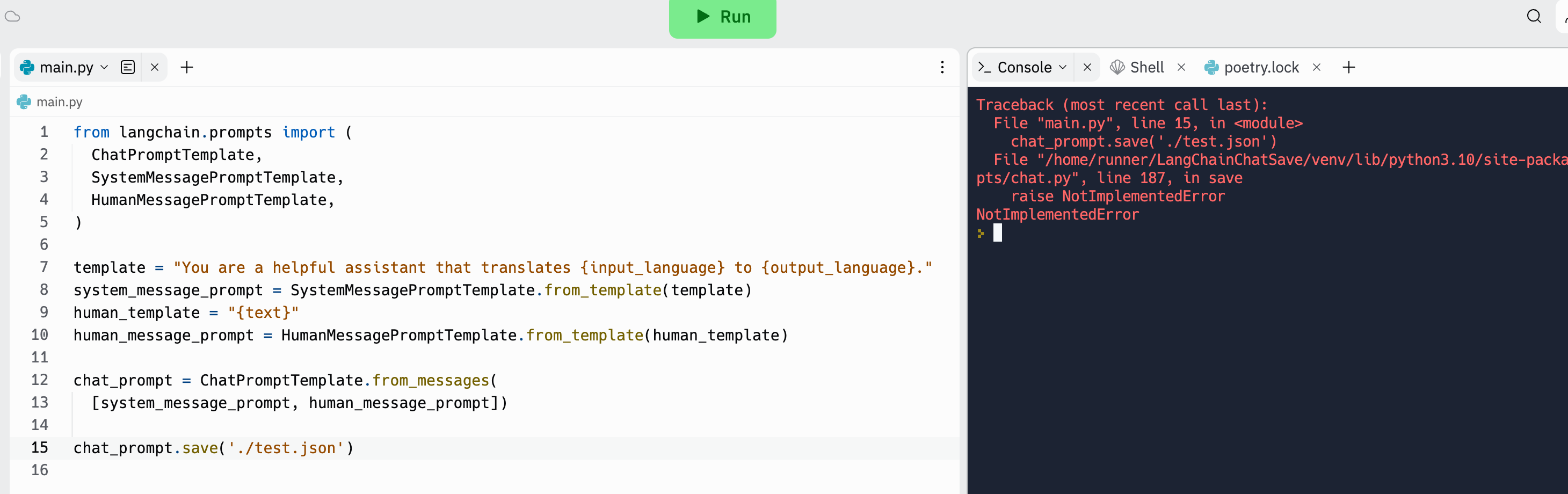Switch to the Shell tab
The width and height of the screenshot is (1568, 494).
tap(1148, 67)
